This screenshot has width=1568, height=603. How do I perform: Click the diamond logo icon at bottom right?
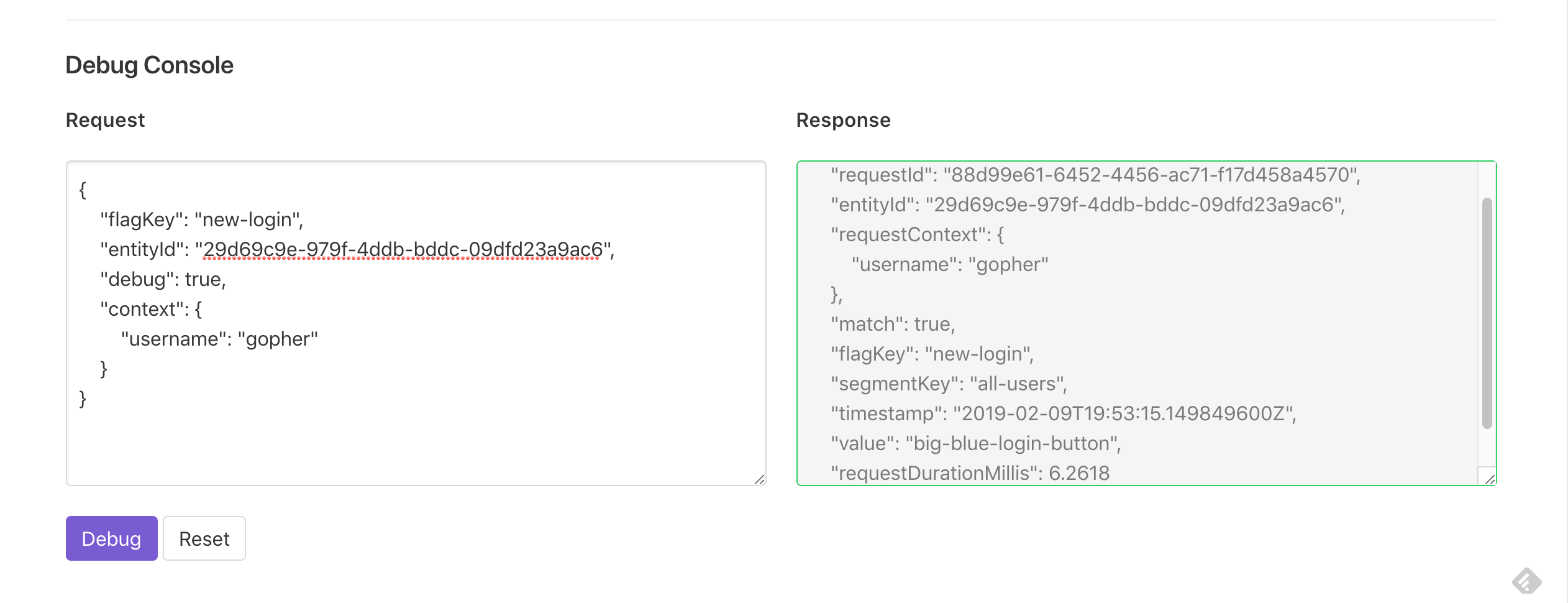click(x=1526, y=582)
